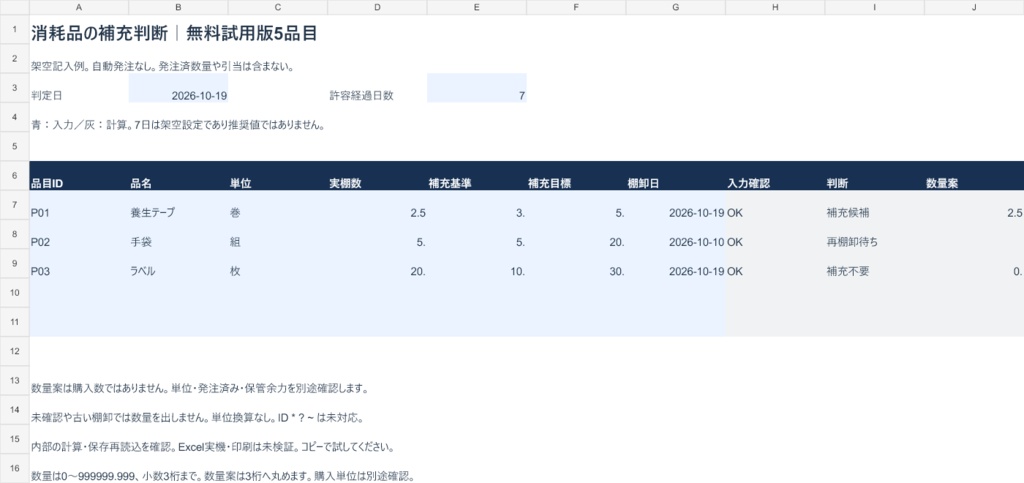Click the 品目ID header cell
This screenshot has width=1024, height=483.
coord(79,176)
